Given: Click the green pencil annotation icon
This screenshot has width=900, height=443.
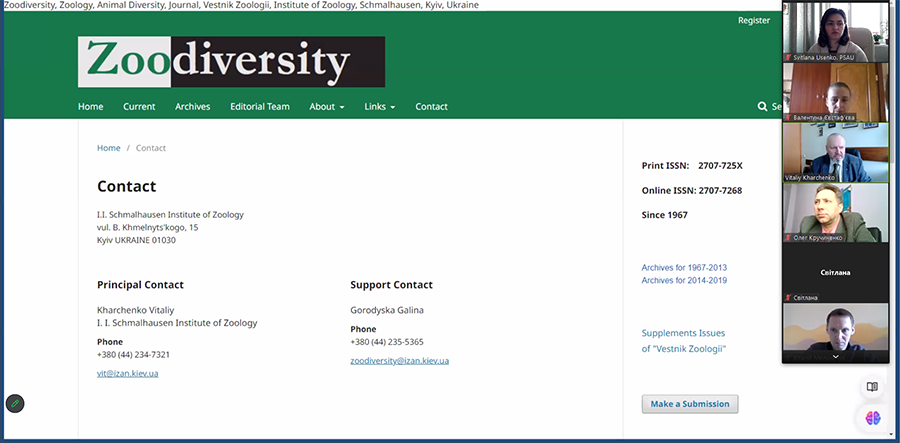Looking at the screenshot, I should (15, 403).
